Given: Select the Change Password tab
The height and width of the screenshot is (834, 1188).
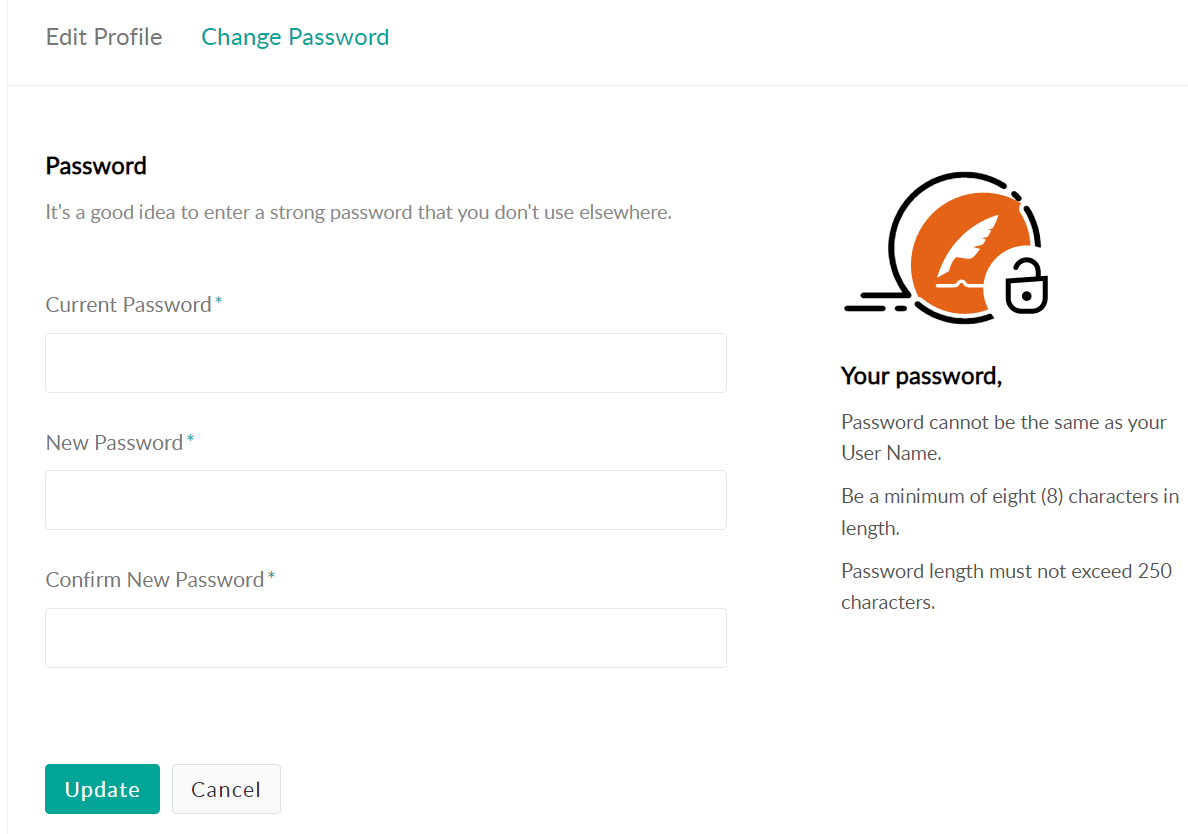Looking at the screenshot, I should (295, 37).
